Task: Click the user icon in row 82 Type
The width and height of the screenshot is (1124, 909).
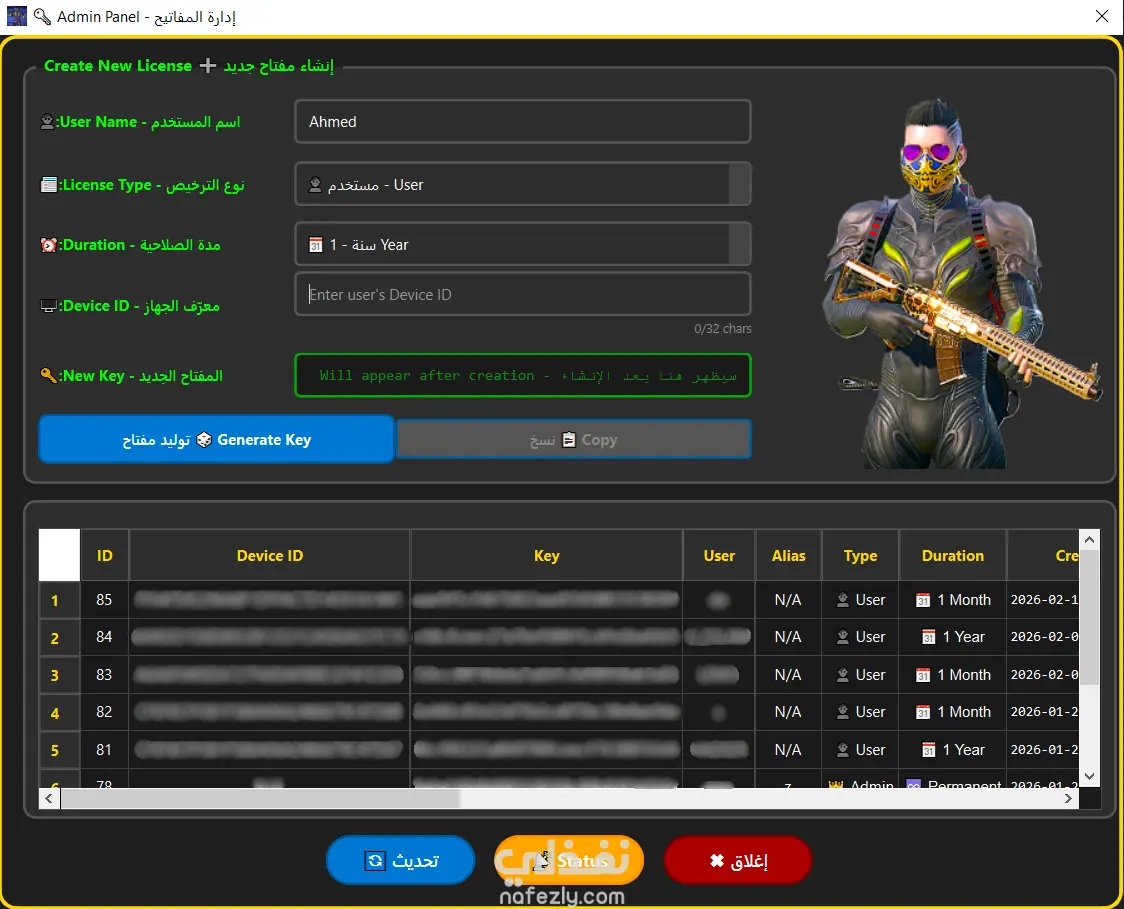Action: coord(843,713)
